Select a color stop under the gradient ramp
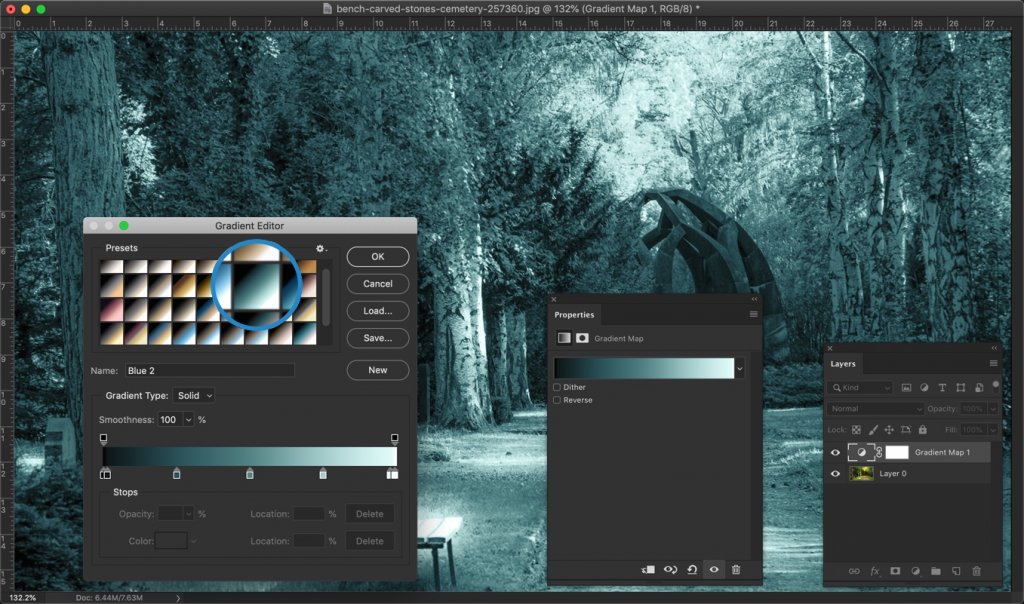This screenshot has height=604, width=1024. [176, 474]
